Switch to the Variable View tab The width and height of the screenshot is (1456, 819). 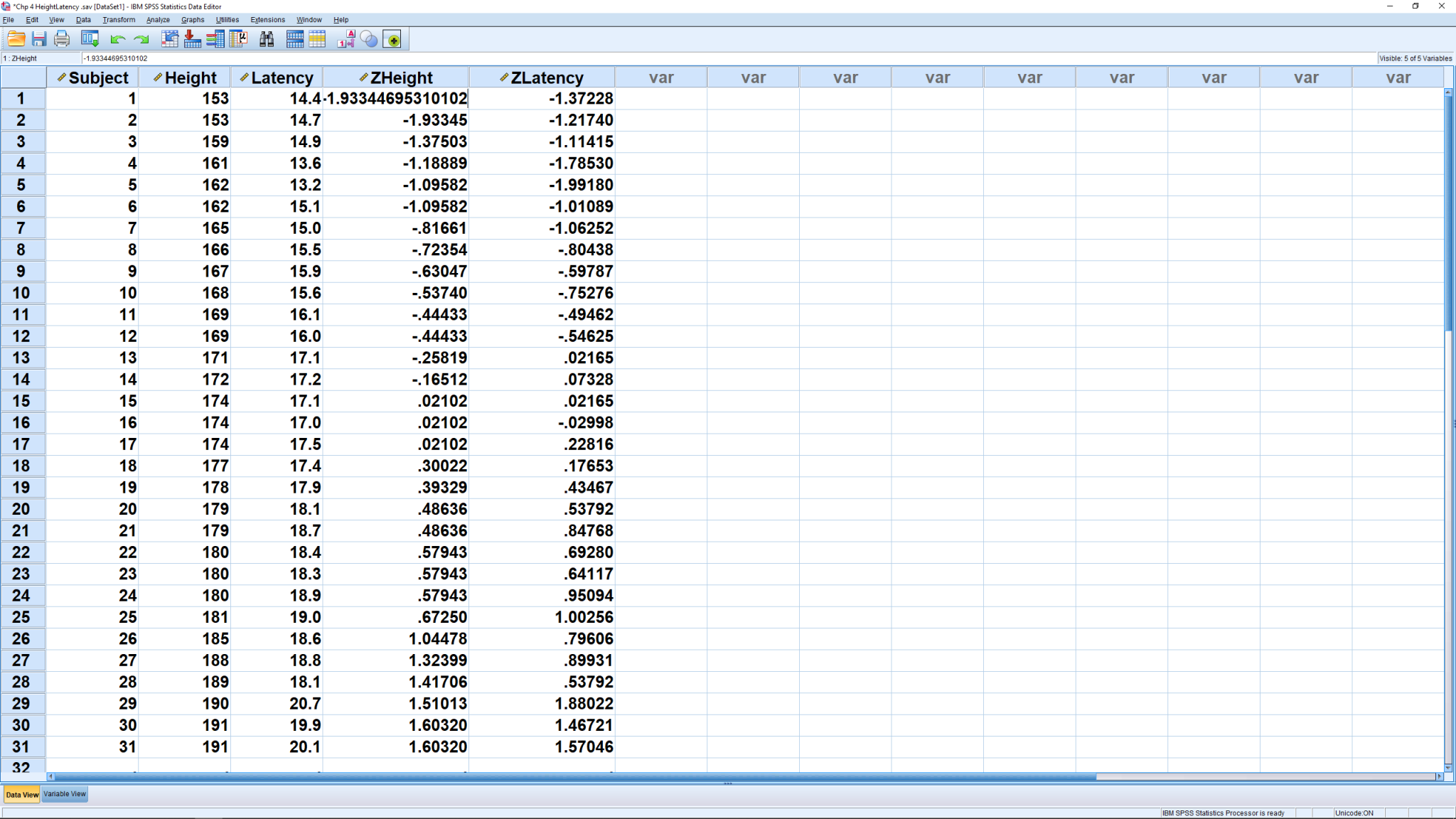click(x=64, y=794)
